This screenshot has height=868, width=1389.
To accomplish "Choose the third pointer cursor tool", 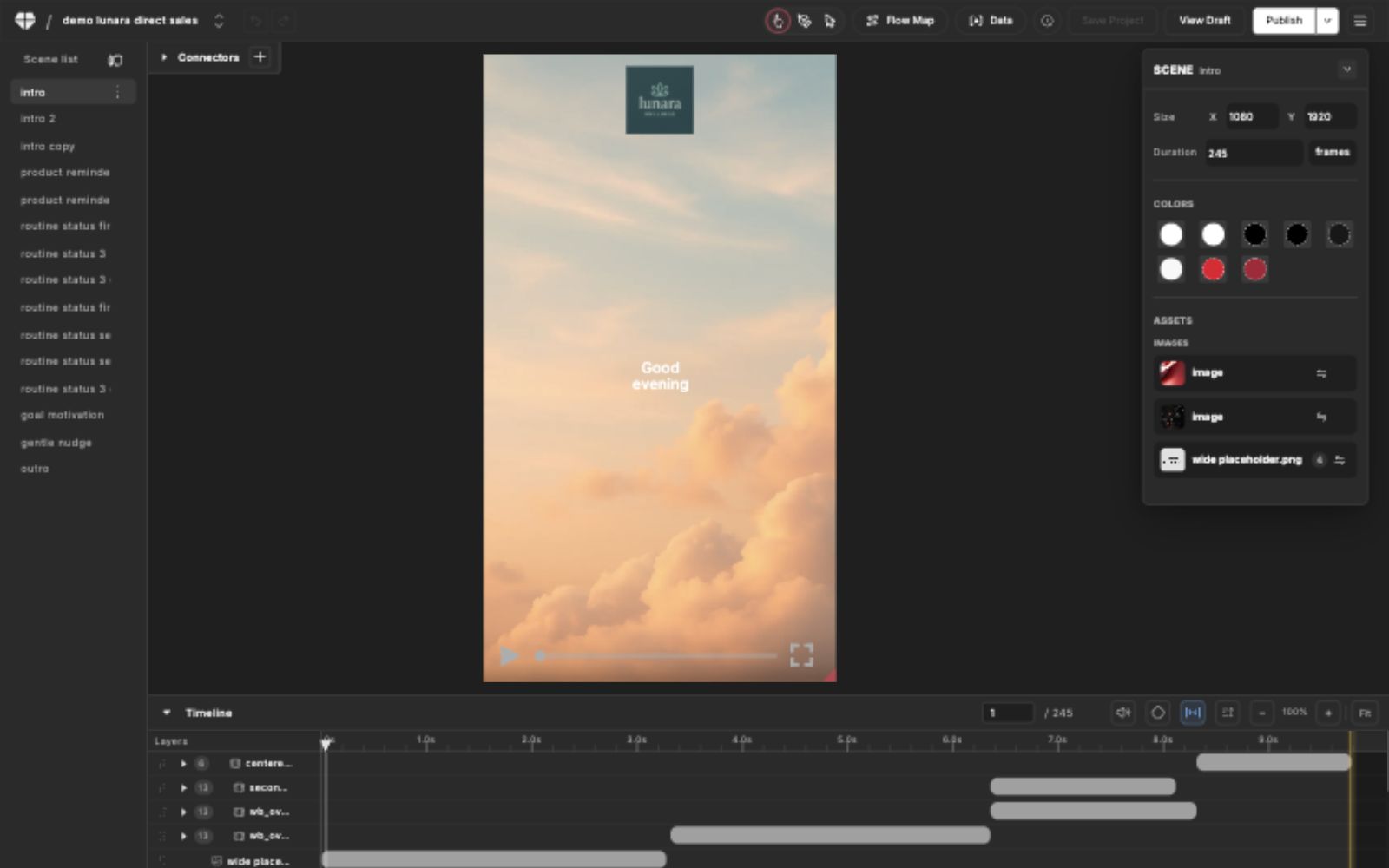I will click(x=830, y=21).
